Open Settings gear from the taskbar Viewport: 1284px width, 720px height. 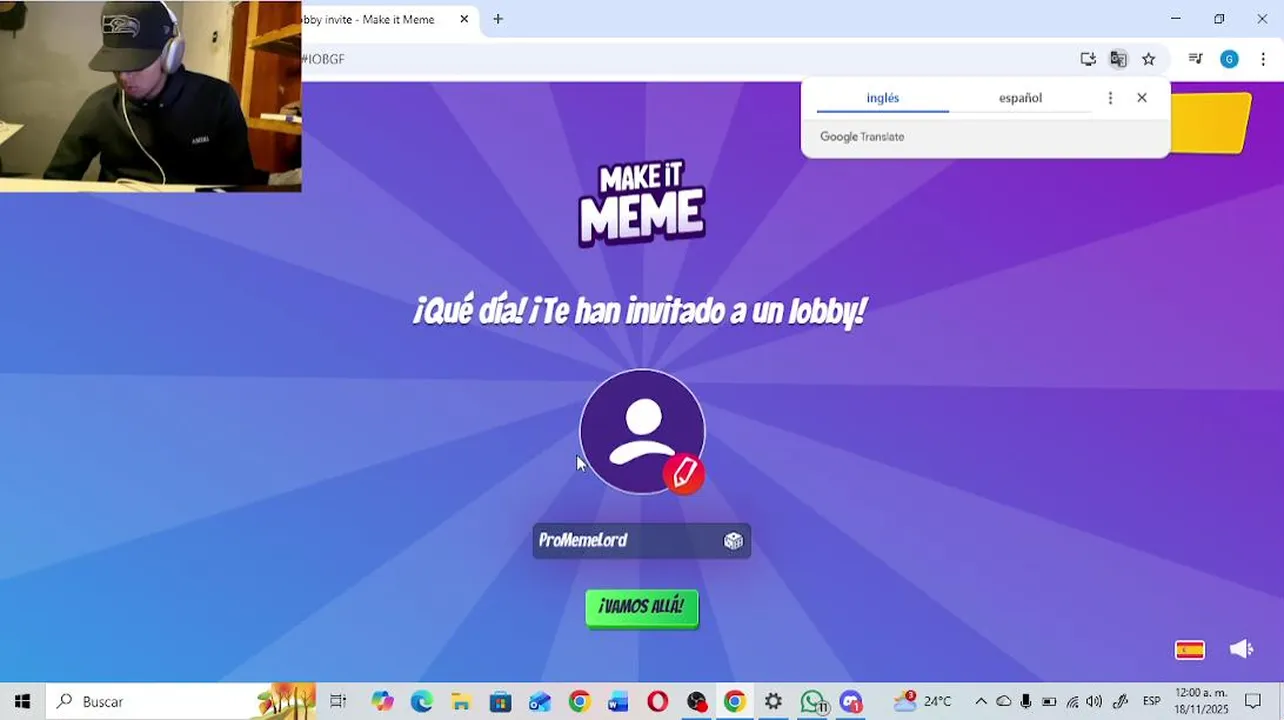tap(773, 701)
